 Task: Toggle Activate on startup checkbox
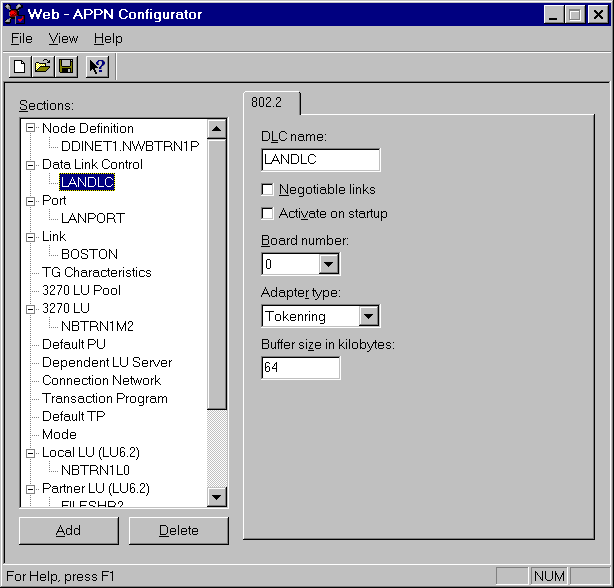pos(267,213)
